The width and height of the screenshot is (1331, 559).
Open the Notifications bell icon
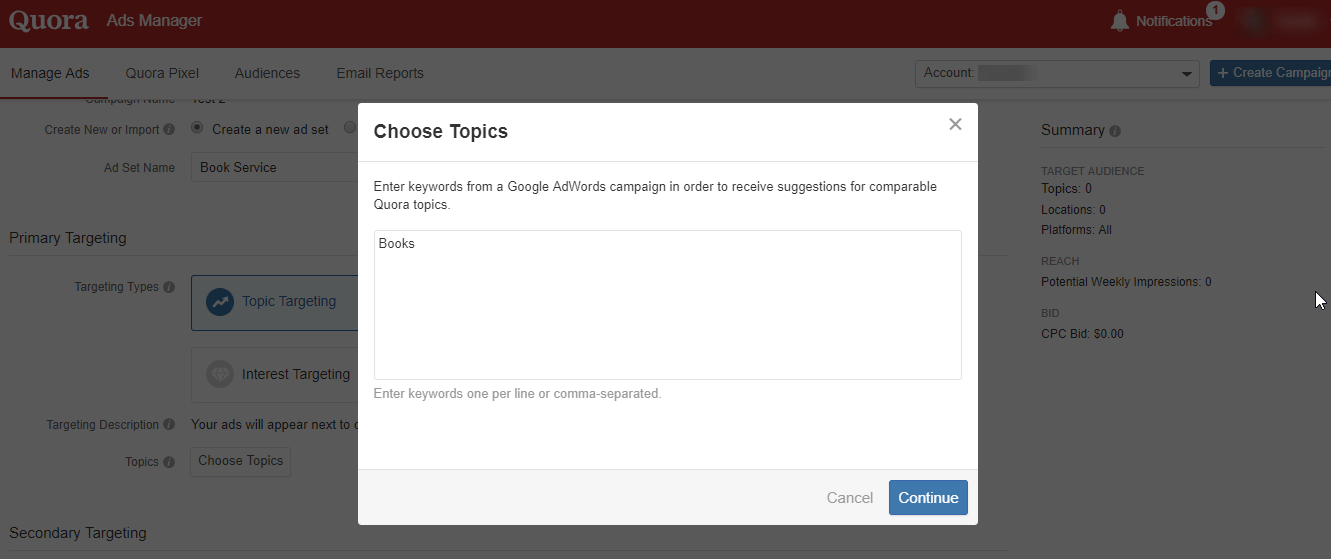click(1120, 21)
